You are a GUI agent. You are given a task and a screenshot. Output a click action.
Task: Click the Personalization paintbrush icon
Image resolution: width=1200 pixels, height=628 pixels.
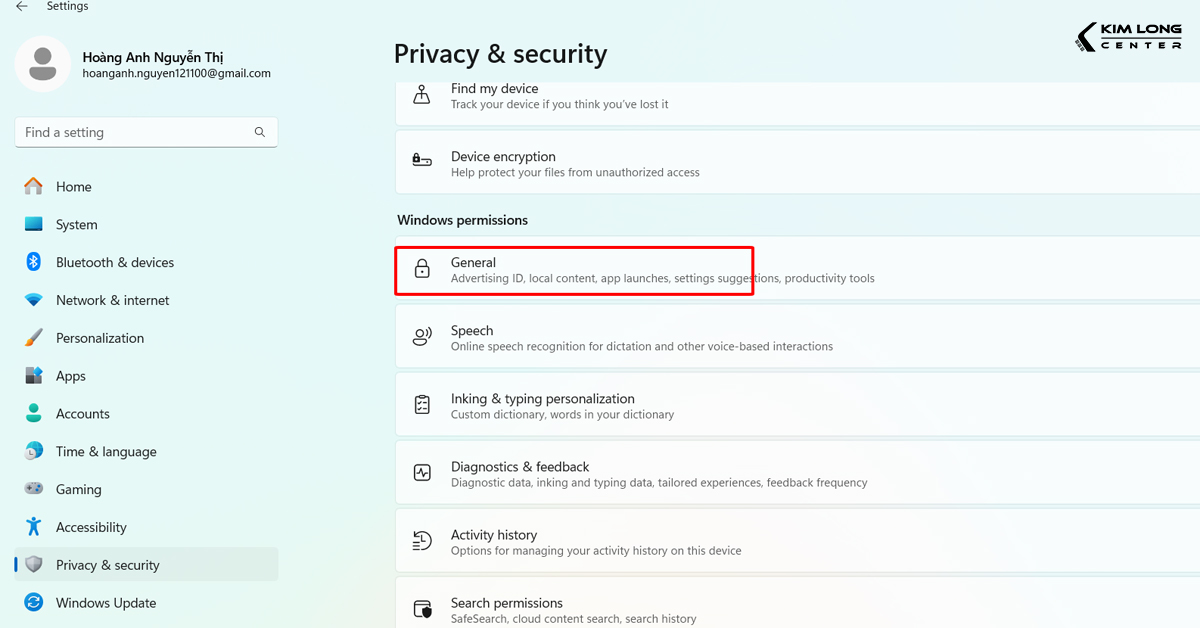point(34,338)
